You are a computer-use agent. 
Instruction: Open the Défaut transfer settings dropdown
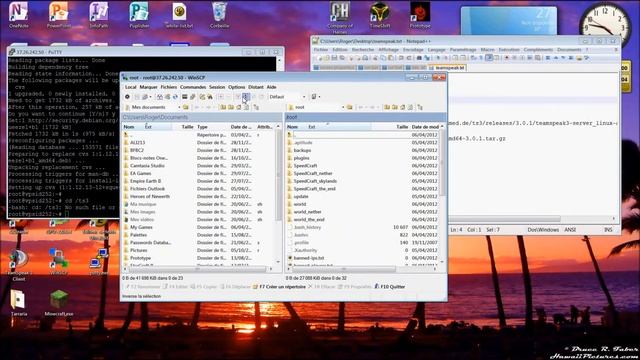pyautogui.click(x=287, y=97)
